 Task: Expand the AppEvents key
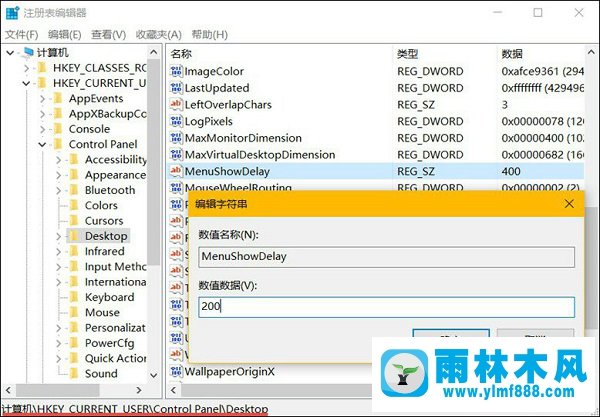pyautogui.click(x=42, y=99)
